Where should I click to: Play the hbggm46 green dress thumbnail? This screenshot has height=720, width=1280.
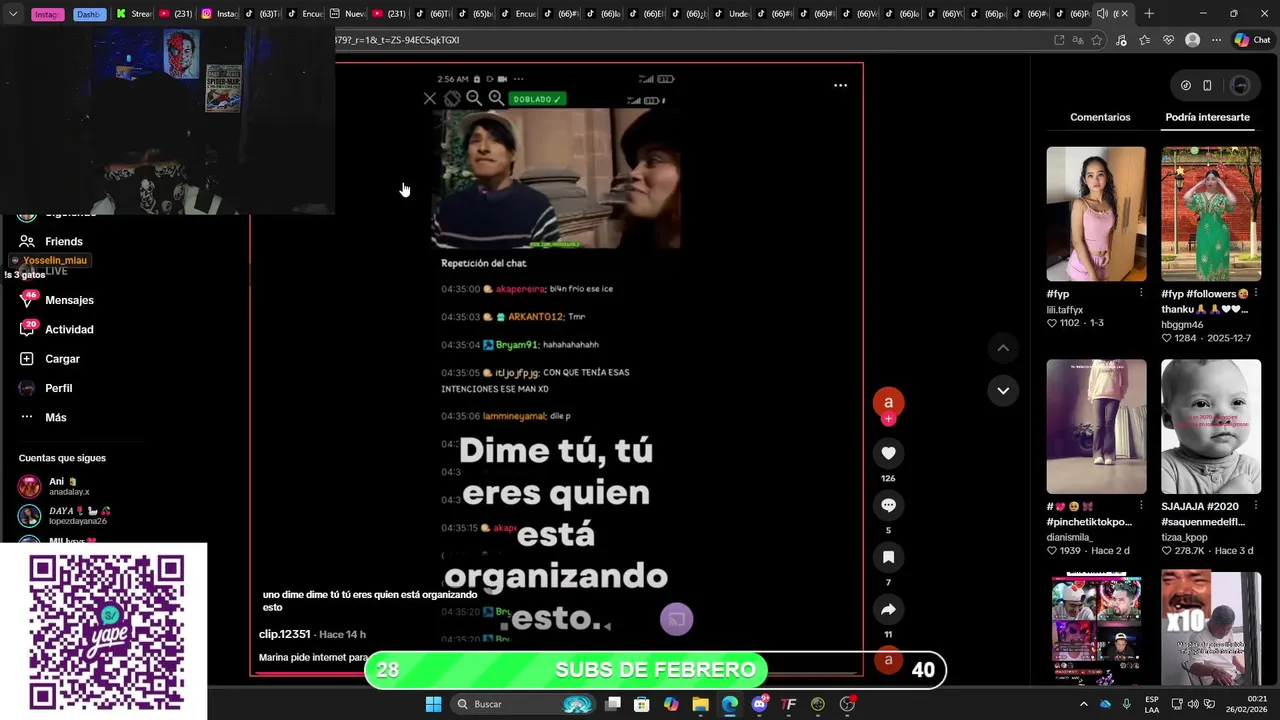[x=1211, y=214]
